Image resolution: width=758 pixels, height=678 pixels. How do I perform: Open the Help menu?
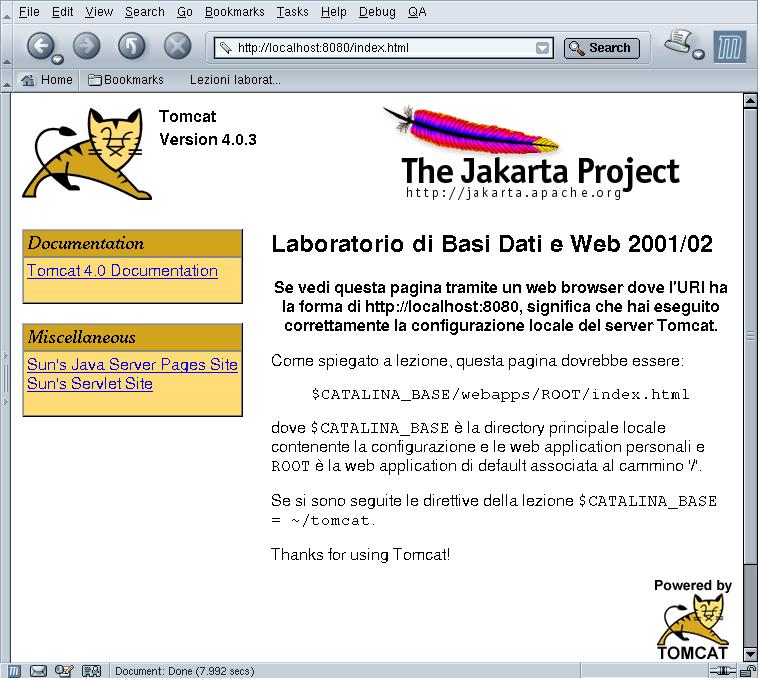[334, 12]
